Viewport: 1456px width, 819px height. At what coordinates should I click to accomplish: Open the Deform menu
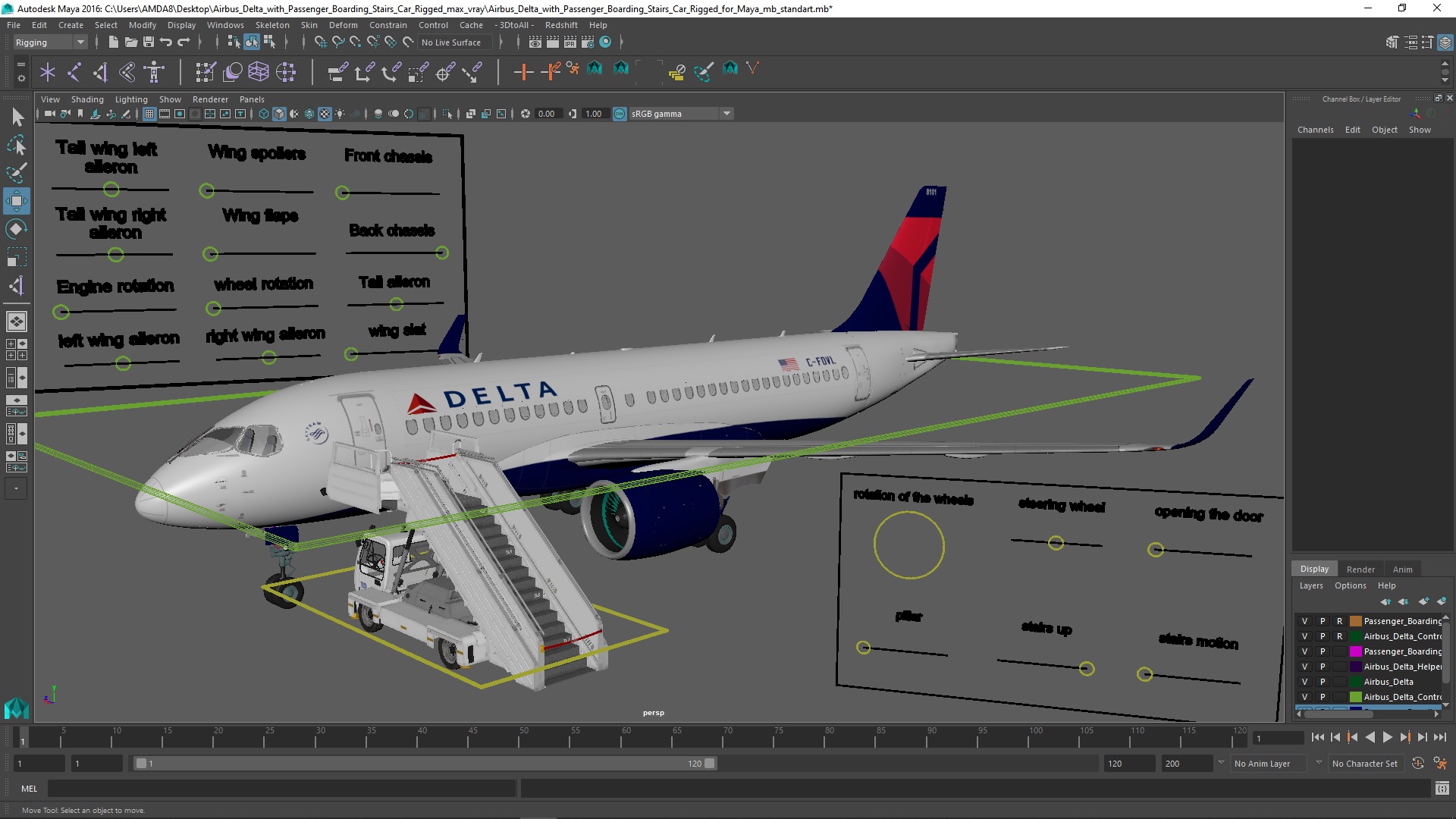pos(343,25)
